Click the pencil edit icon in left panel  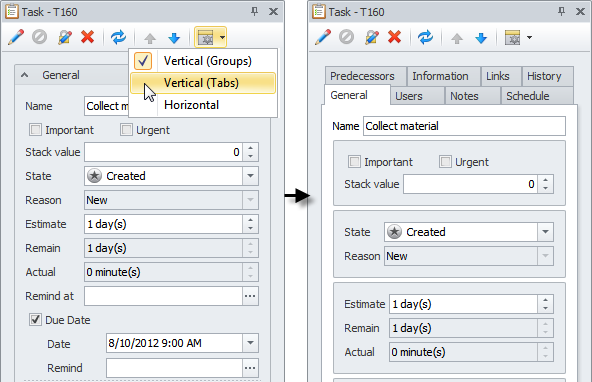[x=16, y=37]
